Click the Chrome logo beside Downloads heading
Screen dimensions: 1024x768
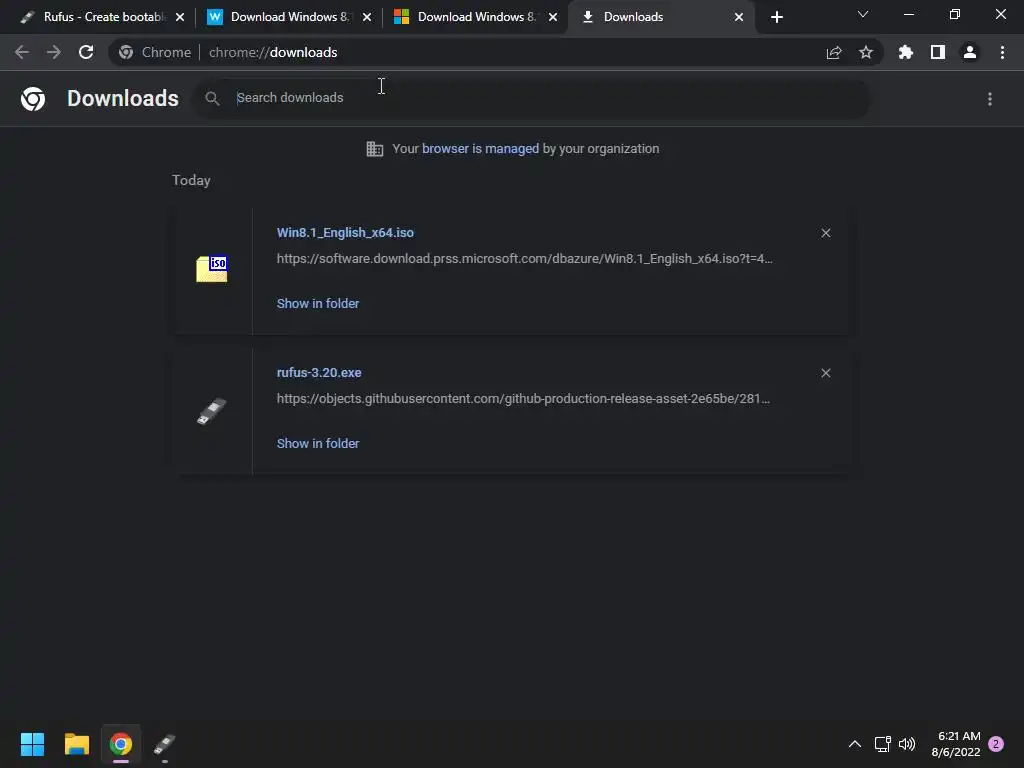click(33, 99)
